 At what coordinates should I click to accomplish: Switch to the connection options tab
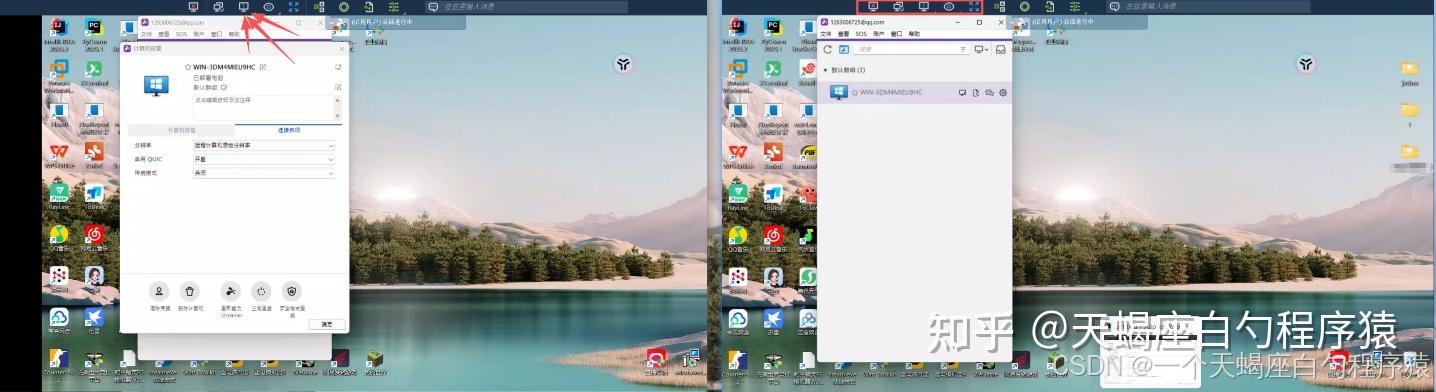(x=289, y=130)
